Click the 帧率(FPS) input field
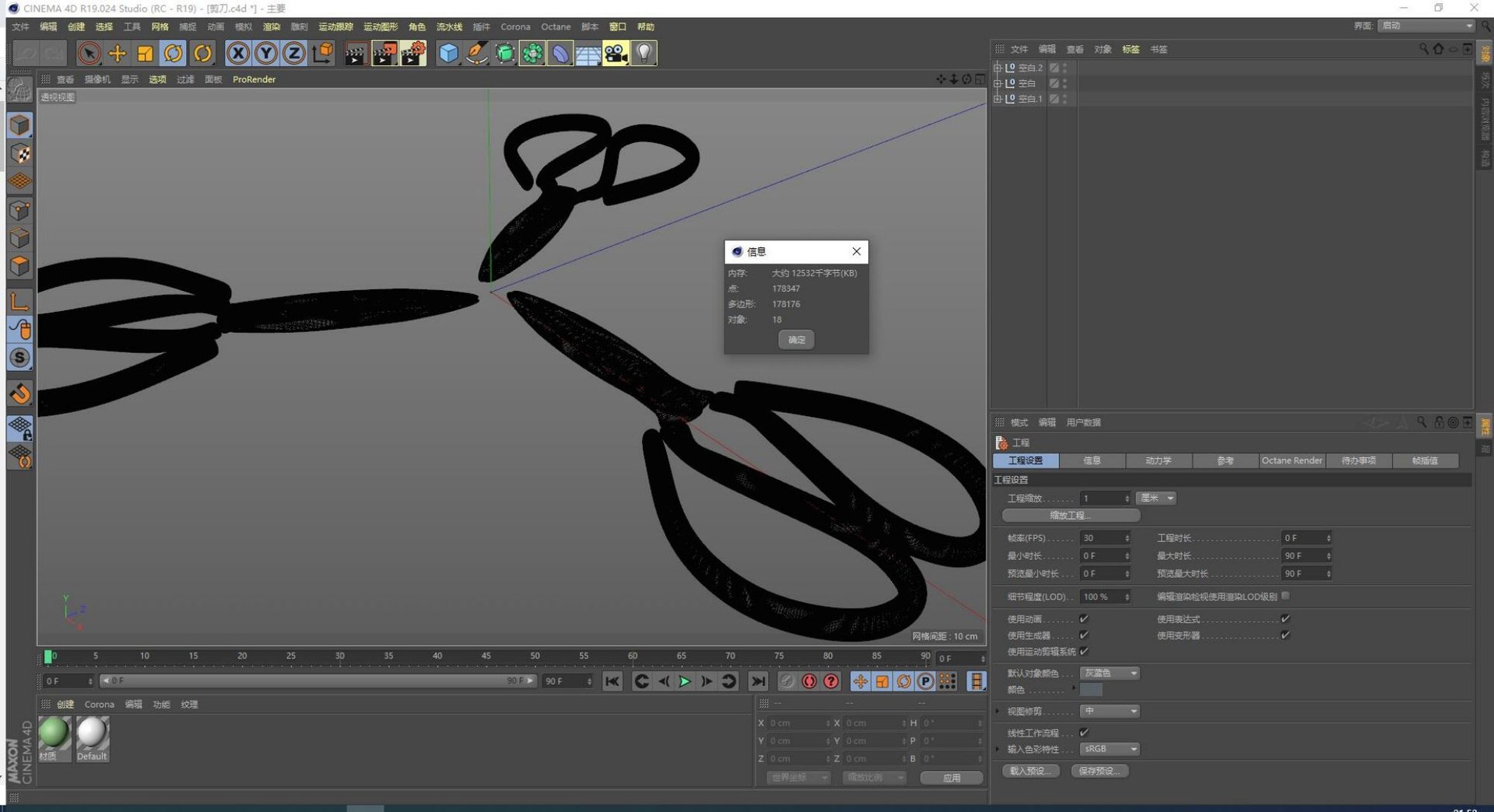The width and height of the screenshot is (1494, 812). click(1105, 537)
